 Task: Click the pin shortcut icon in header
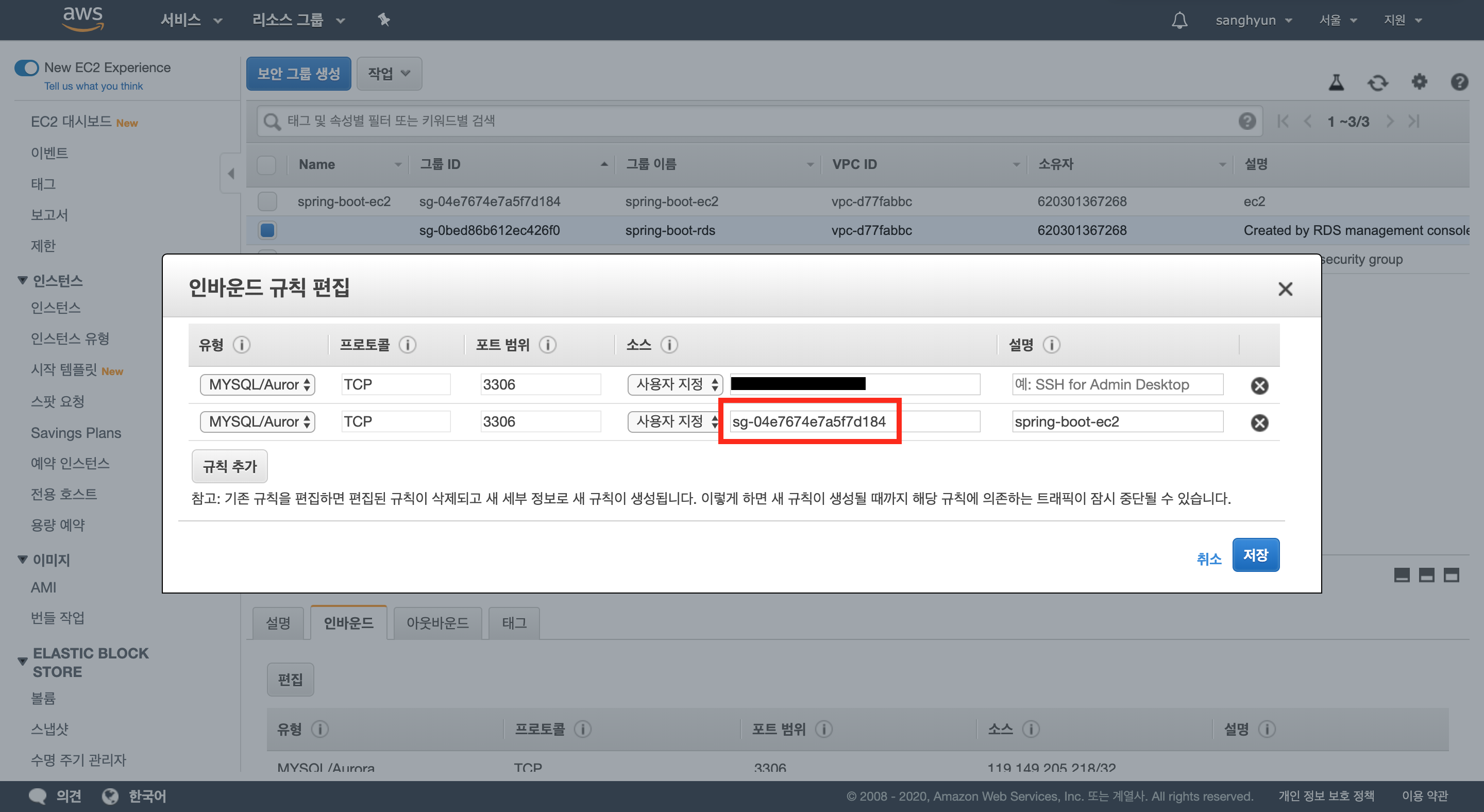click(384, 20)
